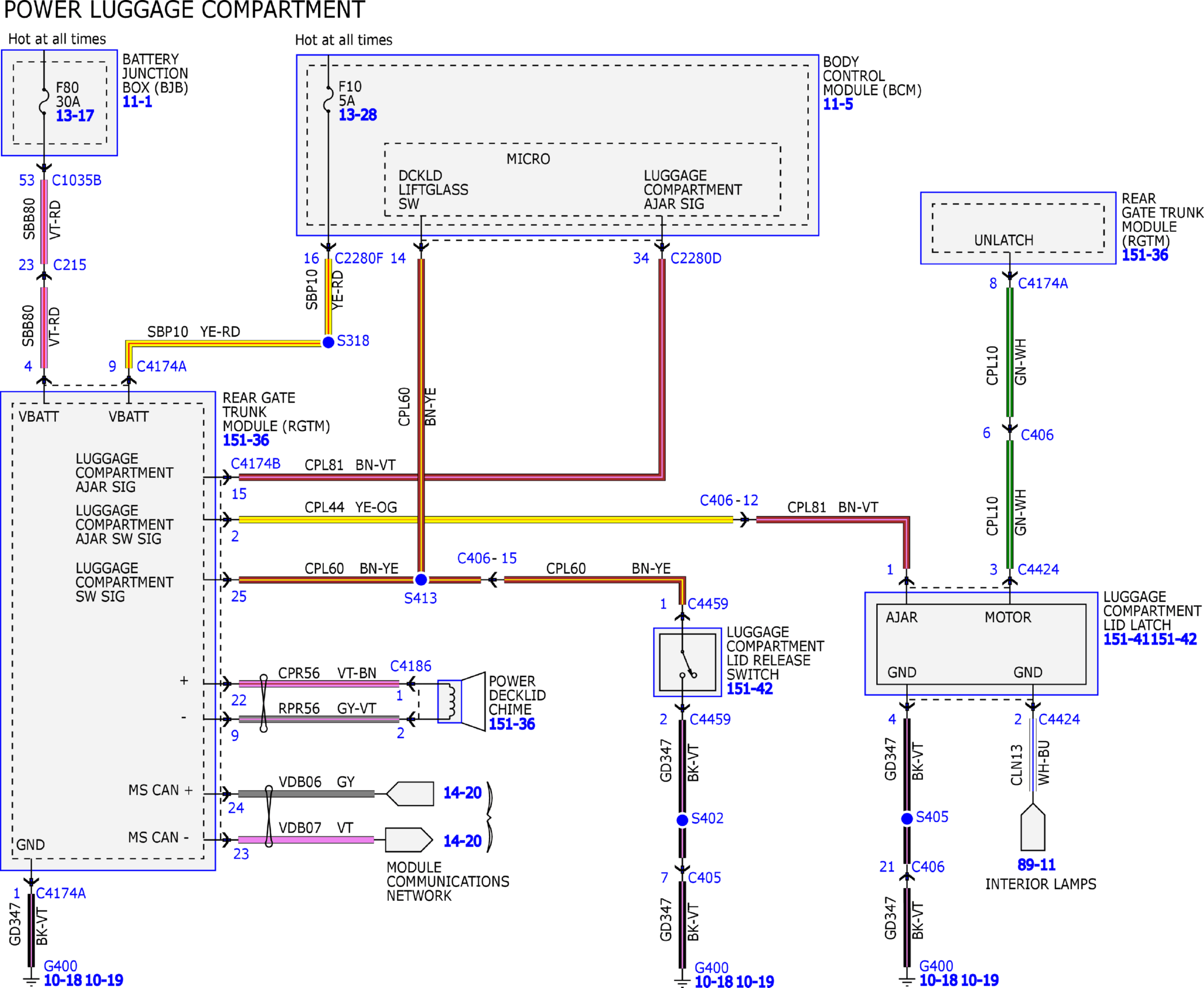Click the MOTOR terminal in the Lid Latch
This screenshot has width=1204, height=988.
[1008, 618]
